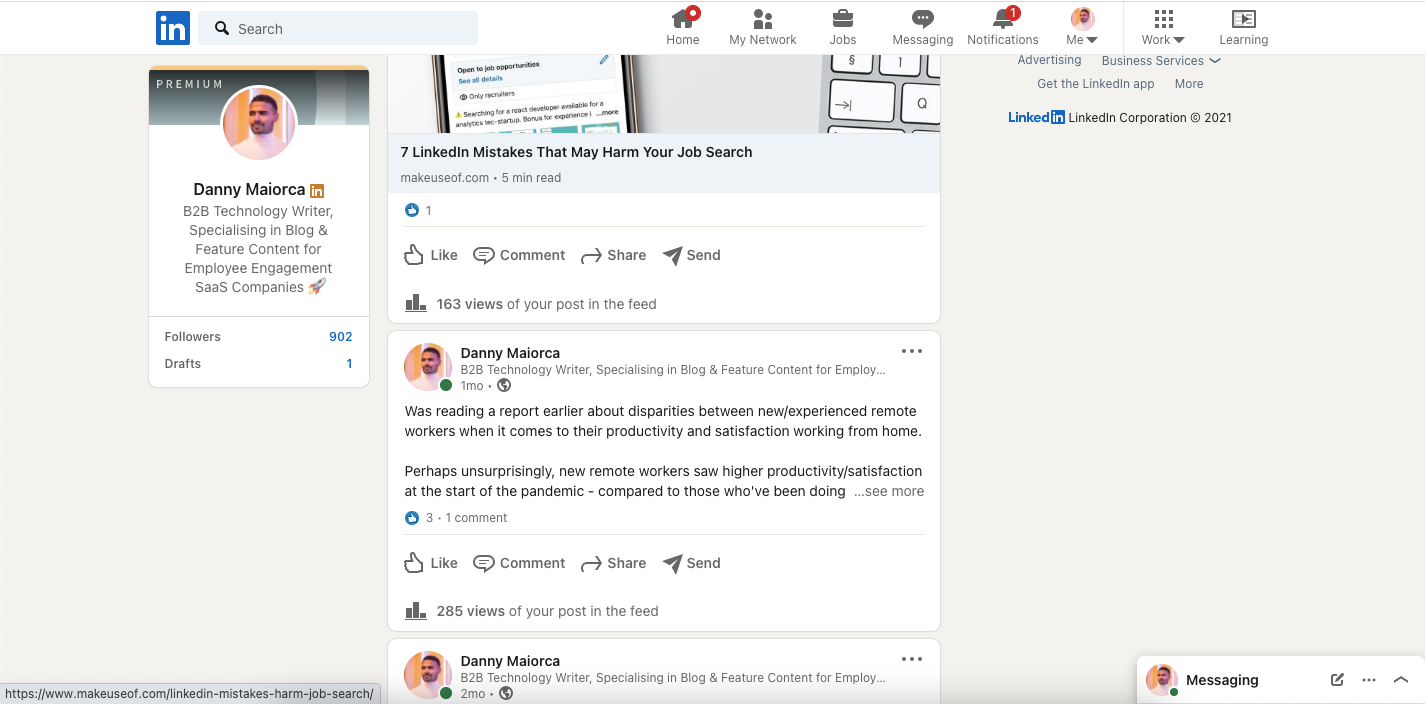Like Danny's remote workers post
This screenshot has height=704, width=1425.
tap(430, 563)
